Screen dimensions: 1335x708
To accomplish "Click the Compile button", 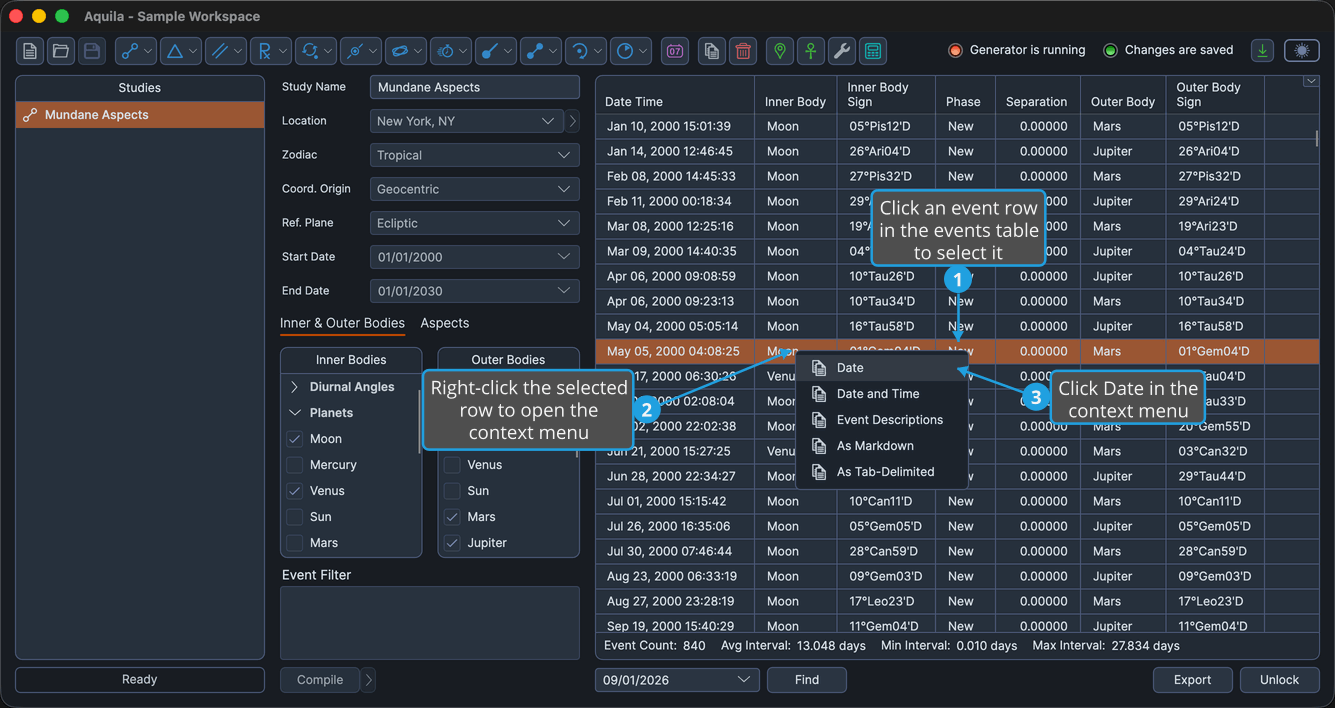I will [x=320, y=680].
